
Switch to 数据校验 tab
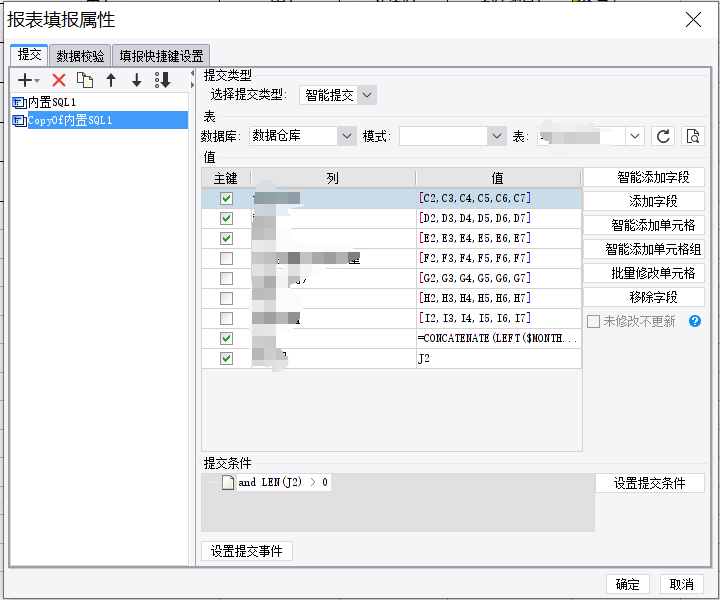tap(80, 56)
